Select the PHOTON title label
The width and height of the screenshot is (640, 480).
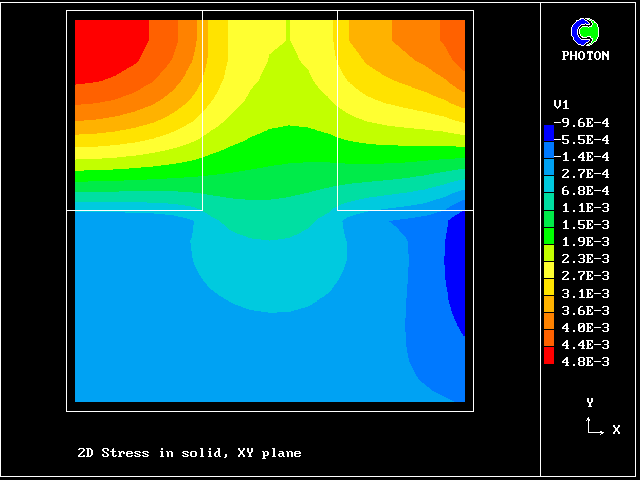tap(585, 56)
